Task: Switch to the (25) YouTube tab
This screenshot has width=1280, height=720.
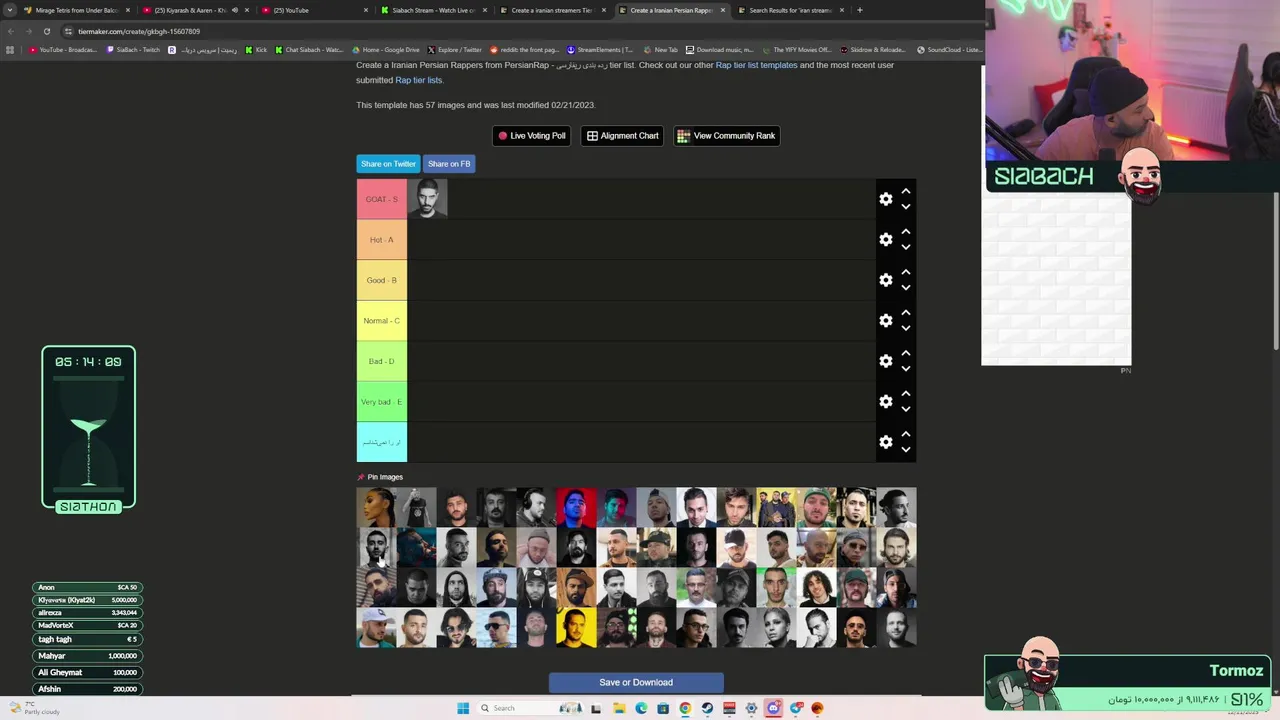Action: point(313,10)
